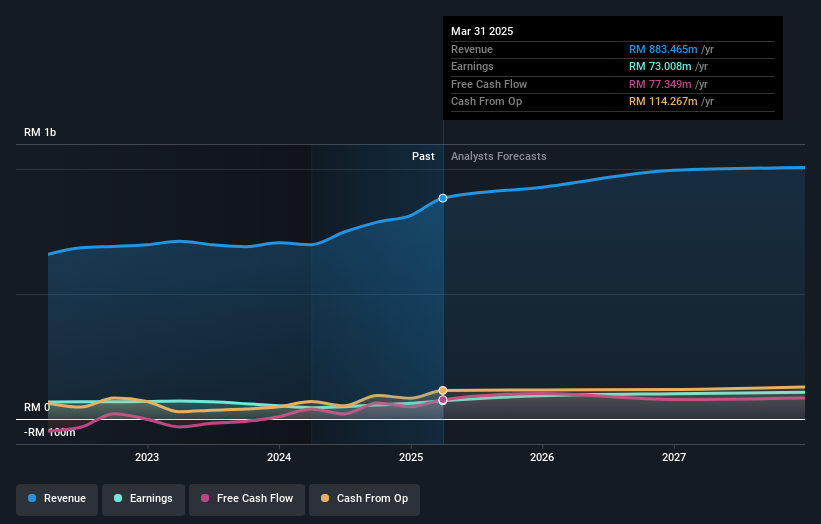
Task: Click earnings value RM 73.008m in tooltip
Action: [660, 66]
